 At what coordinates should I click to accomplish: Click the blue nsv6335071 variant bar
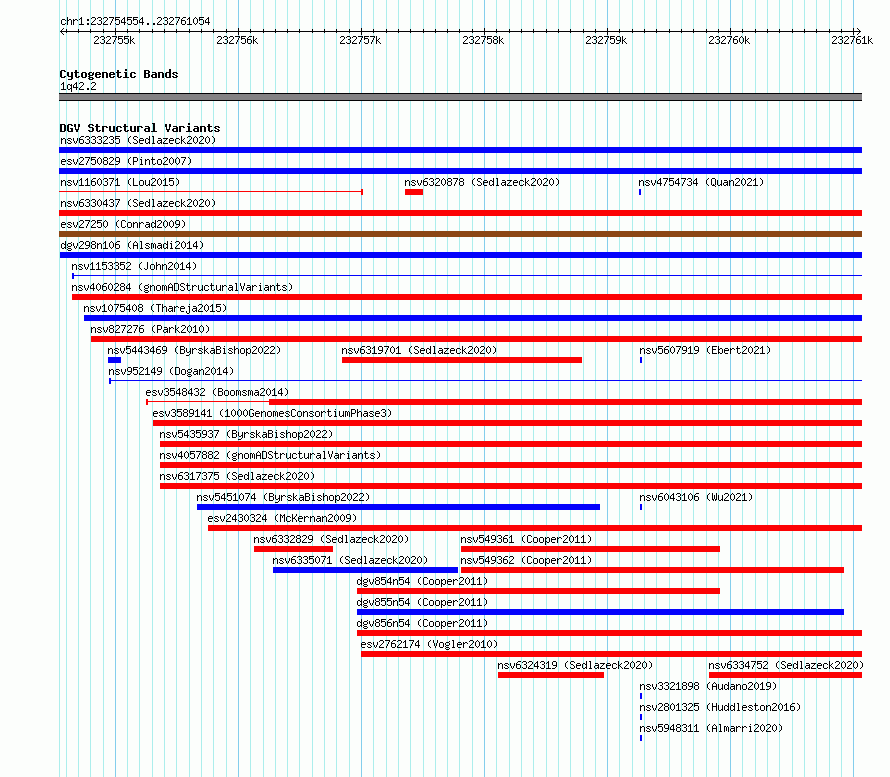click(366, 570)
